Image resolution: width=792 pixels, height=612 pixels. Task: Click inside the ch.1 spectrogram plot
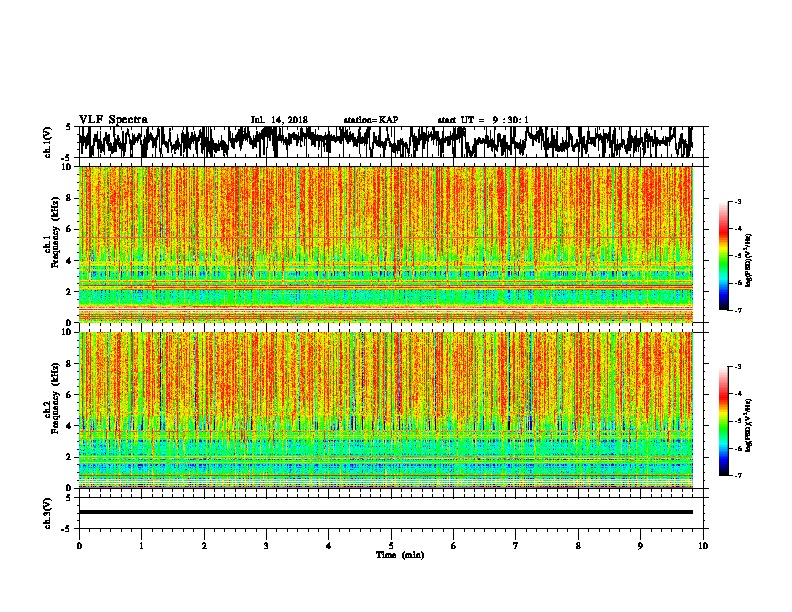386,244
